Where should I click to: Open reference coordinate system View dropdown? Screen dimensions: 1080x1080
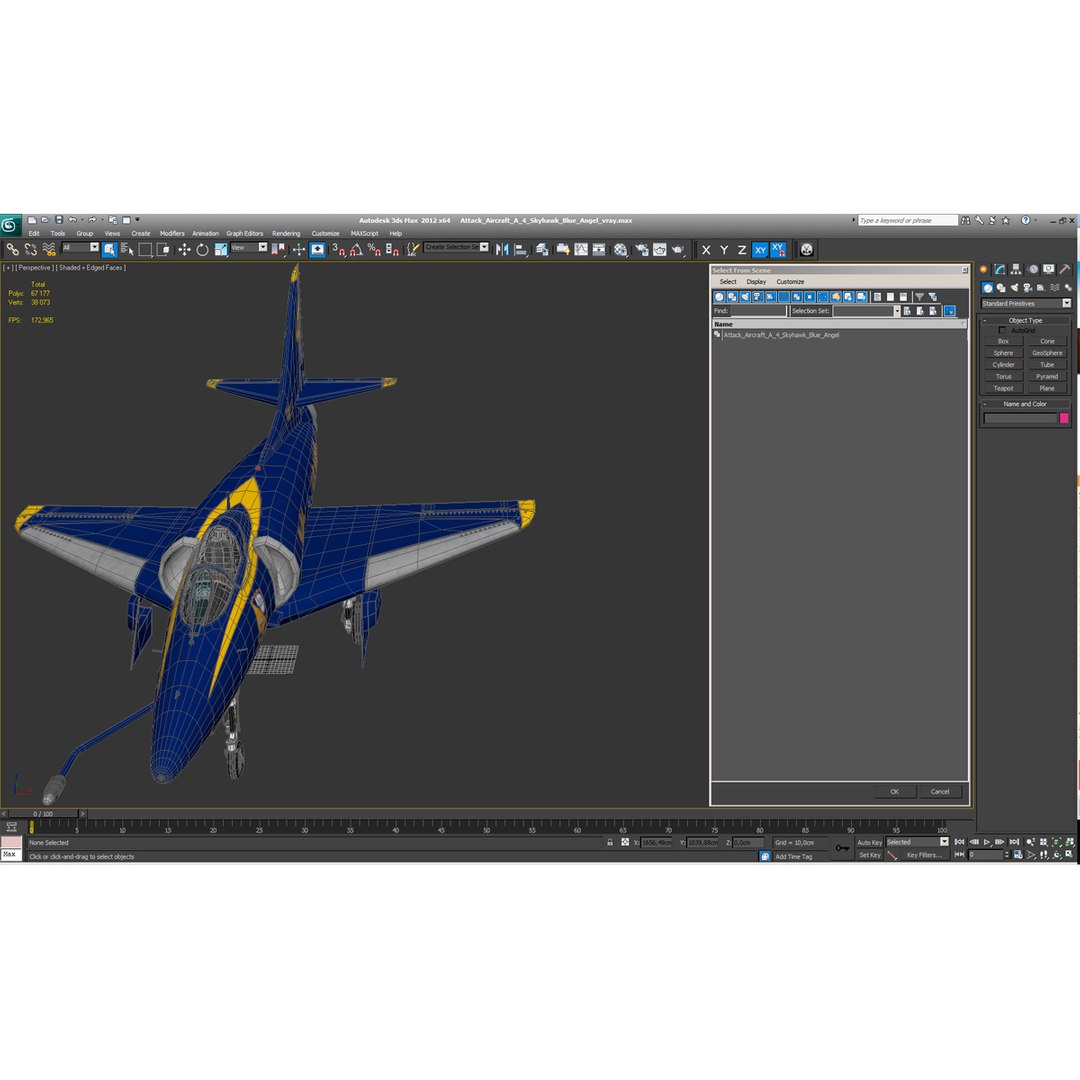point(249,247)
